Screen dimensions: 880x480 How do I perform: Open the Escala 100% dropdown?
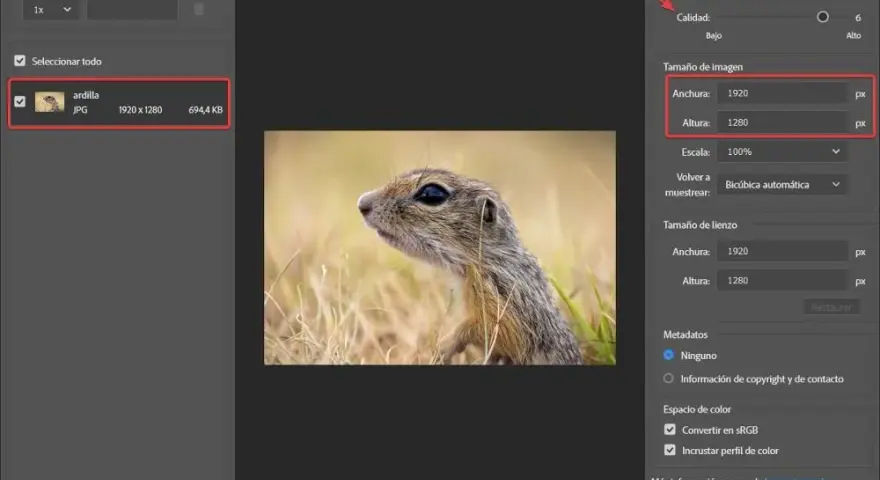point(782,152)
